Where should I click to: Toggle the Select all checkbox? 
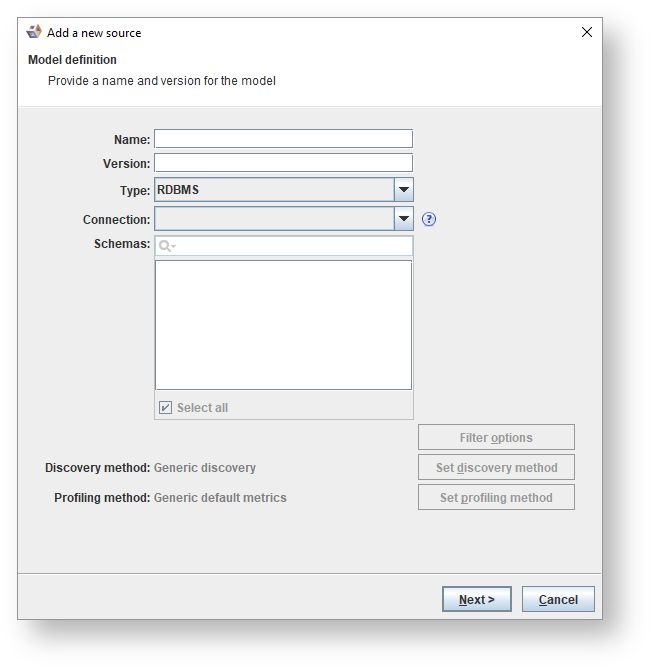click(x=166, y=408)
